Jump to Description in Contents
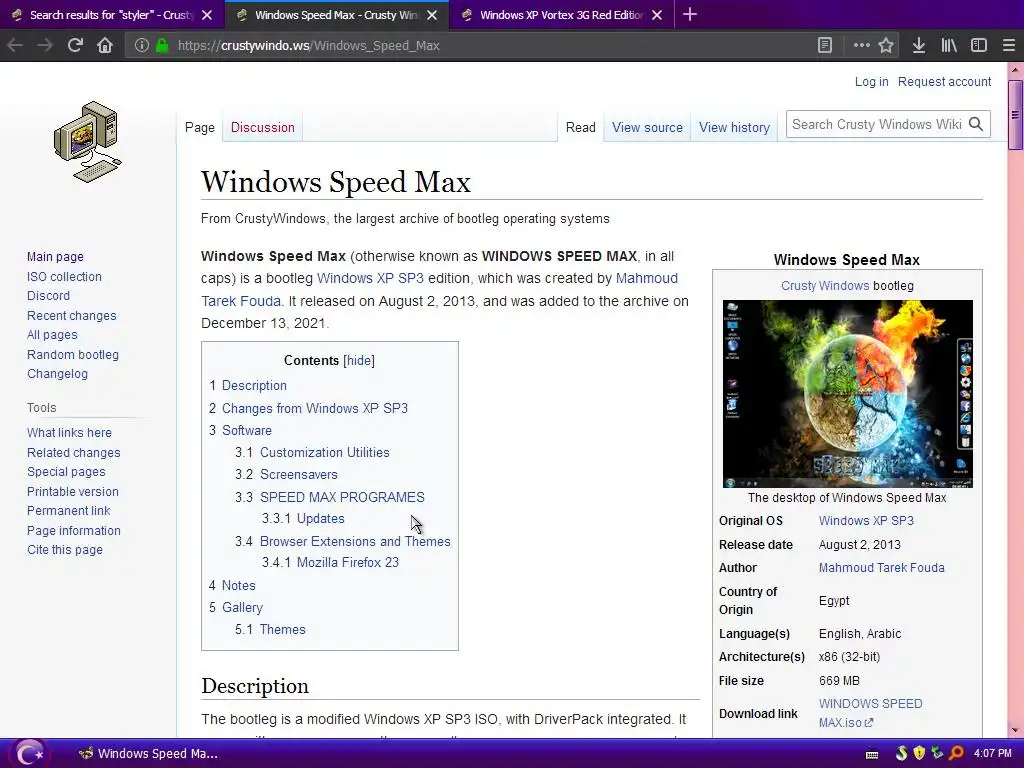Screen dimensions: 1024x768 [x=254, y=385]
